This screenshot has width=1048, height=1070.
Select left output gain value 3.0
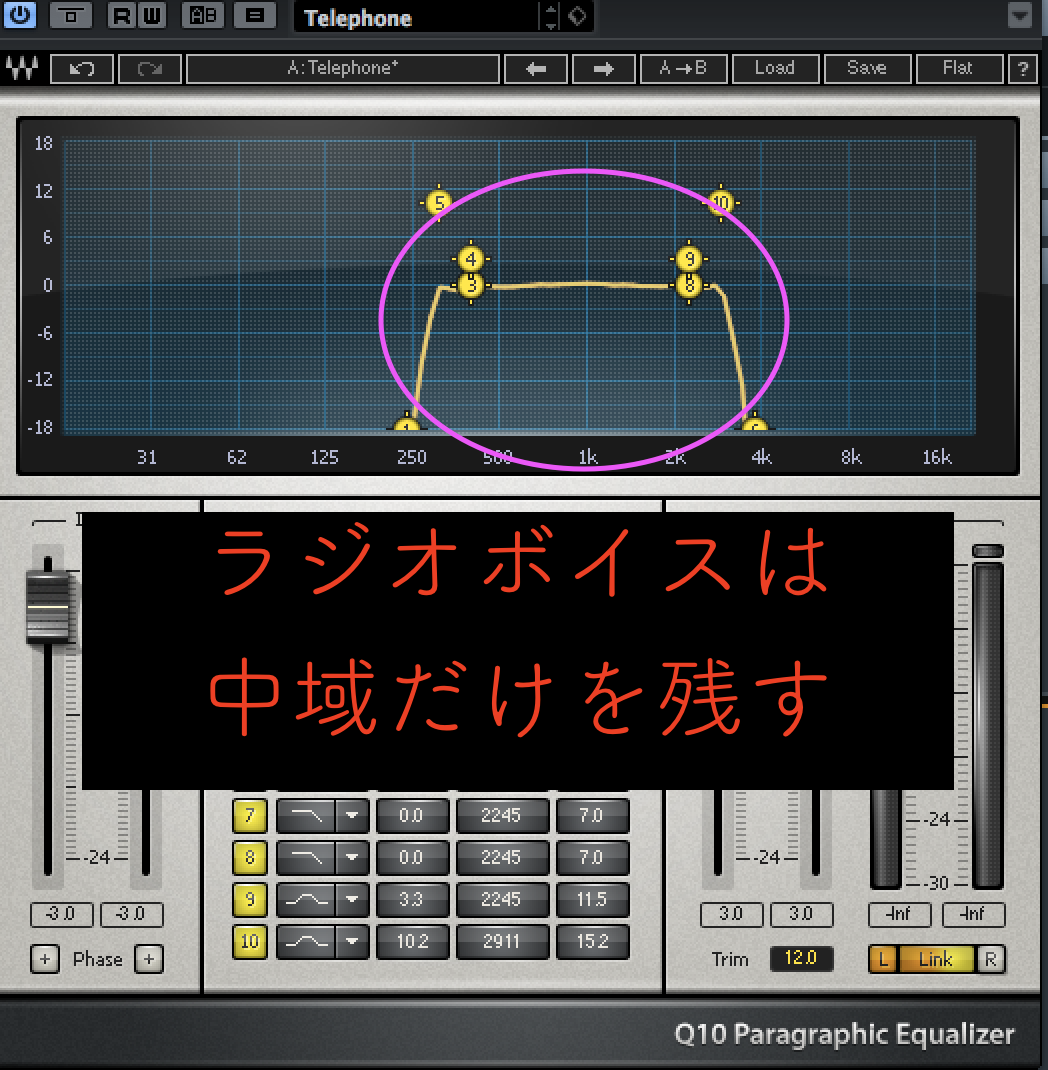tap(731, 914)
